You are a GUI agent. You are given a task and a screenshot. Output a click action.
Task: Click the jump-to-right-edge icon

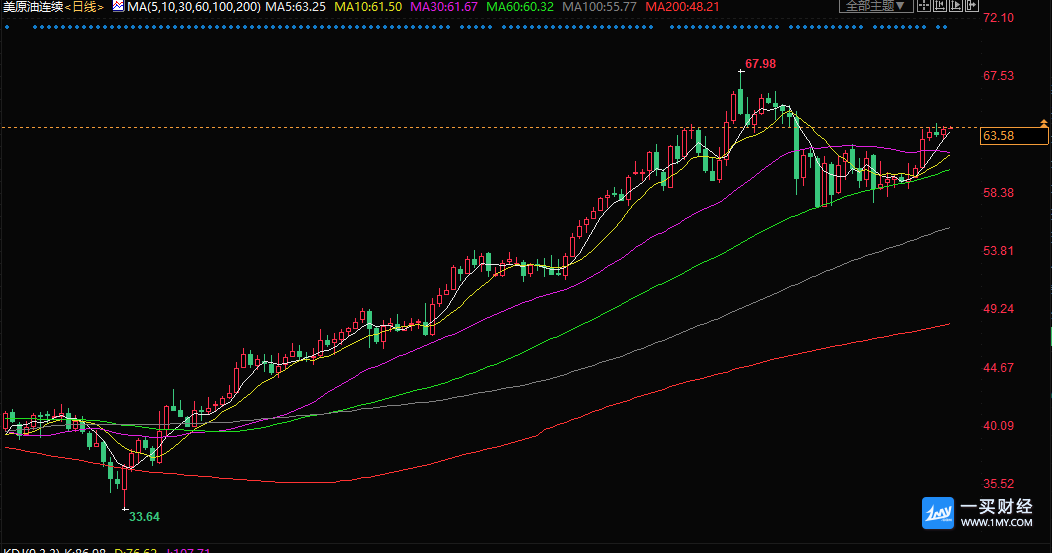coord(971,5)
